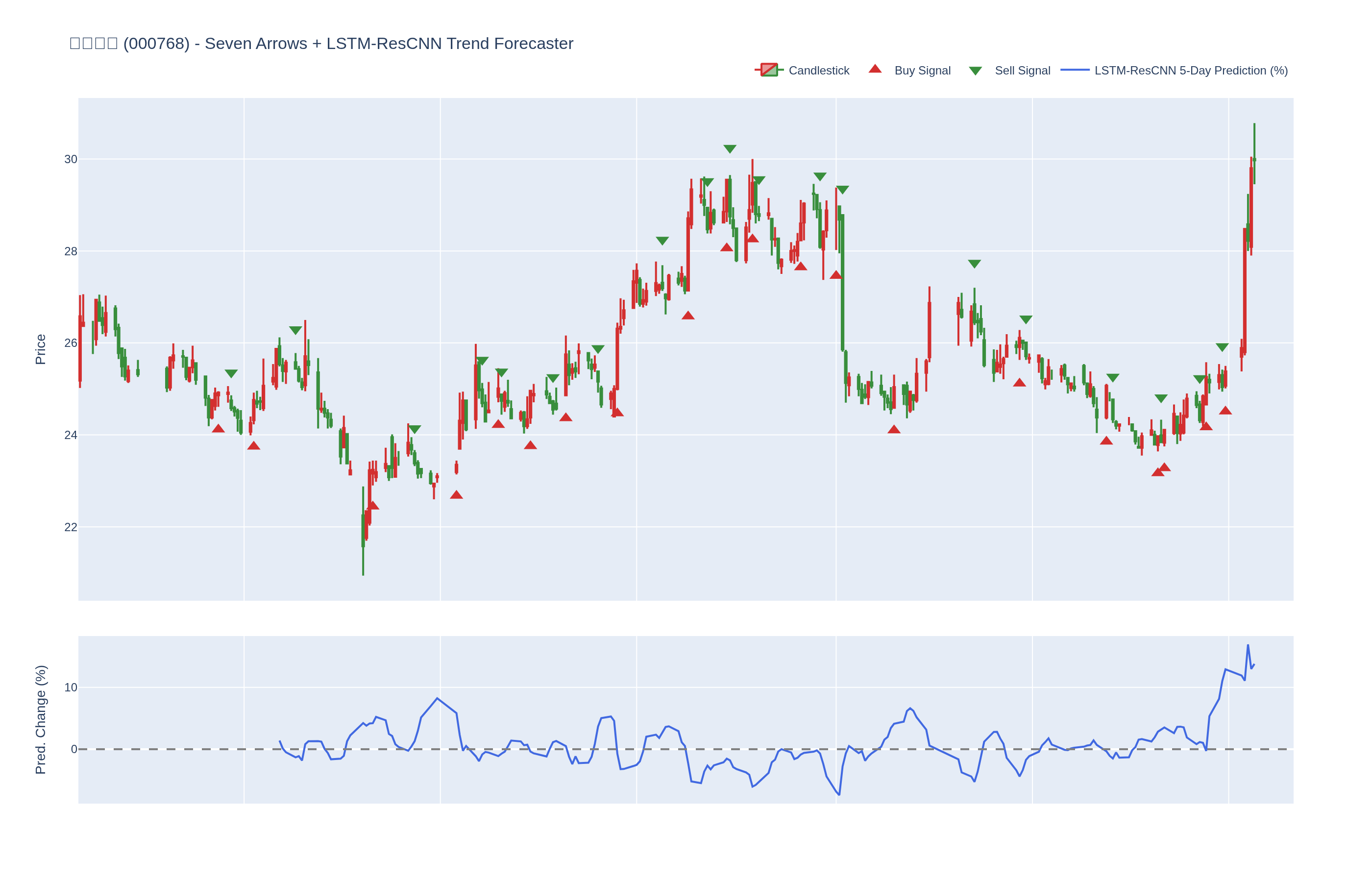This screenshot has height=882, width=1372.
Task: Click the Candlestick legend icon
Action: 768,70
